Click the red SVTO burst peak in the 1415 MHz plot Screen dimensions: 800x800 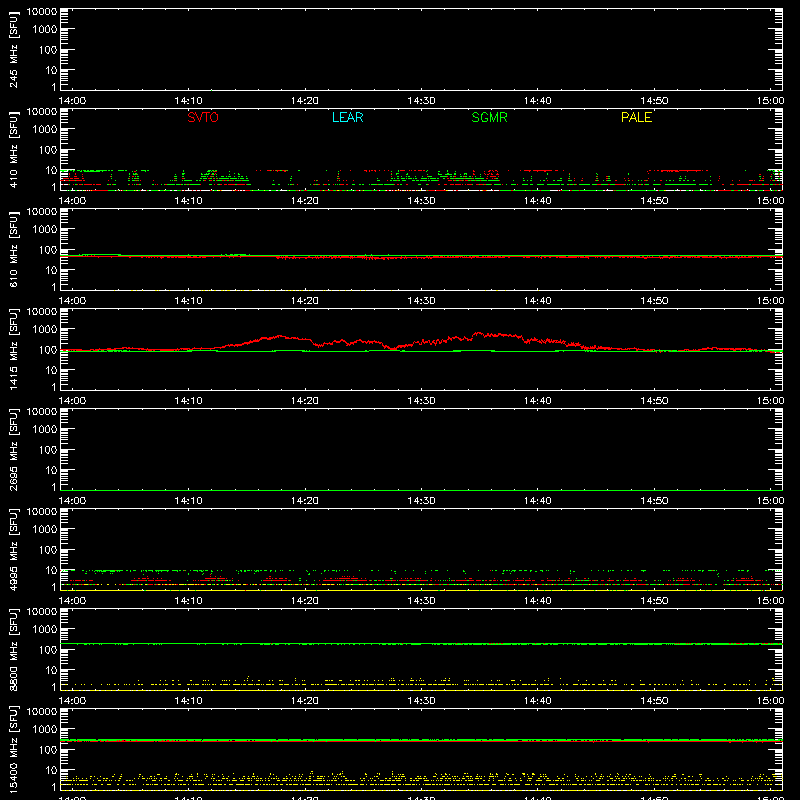pos(478,334)
